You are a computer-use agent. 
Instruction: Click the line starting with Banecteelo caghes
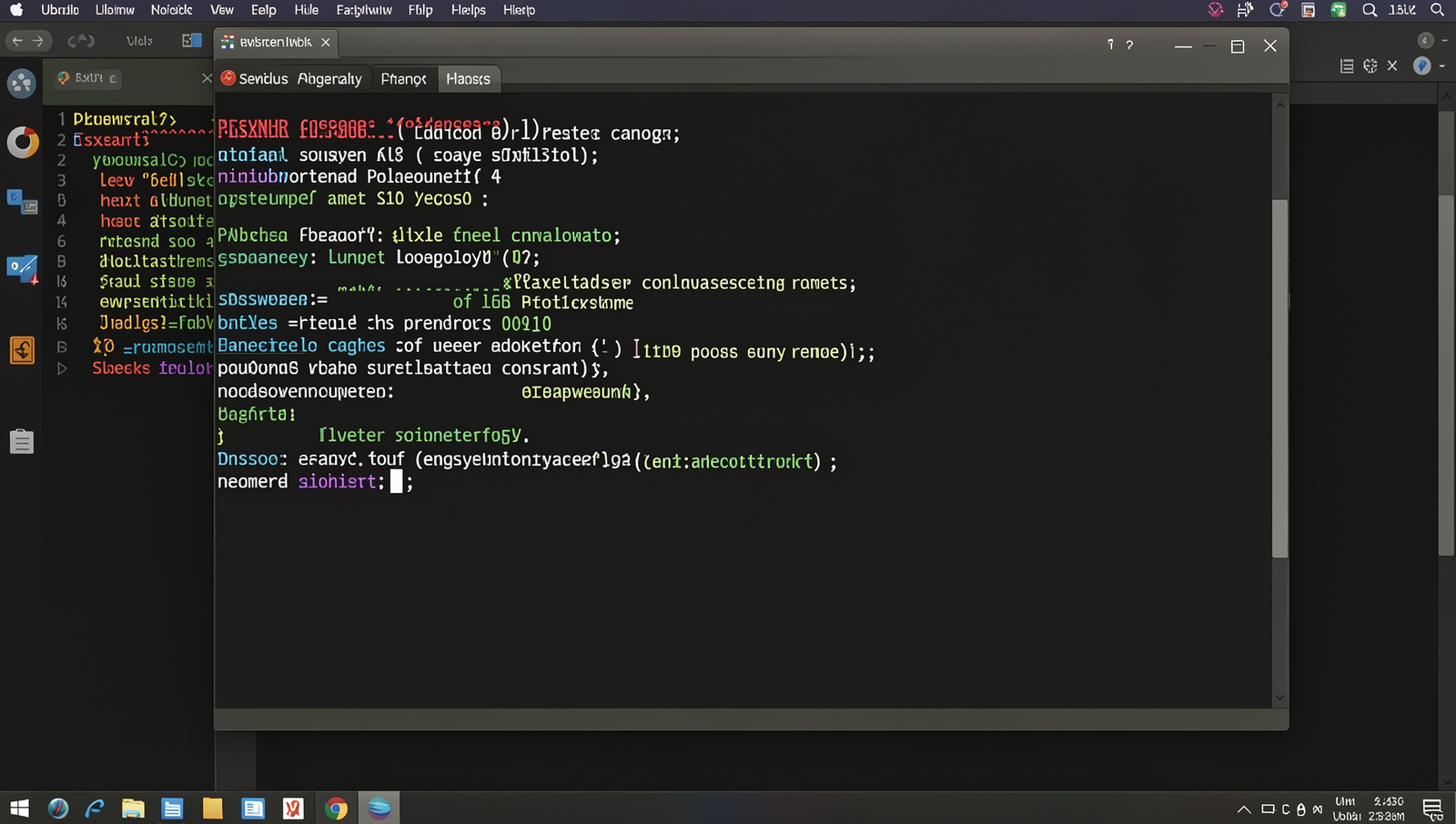(546, 348)
